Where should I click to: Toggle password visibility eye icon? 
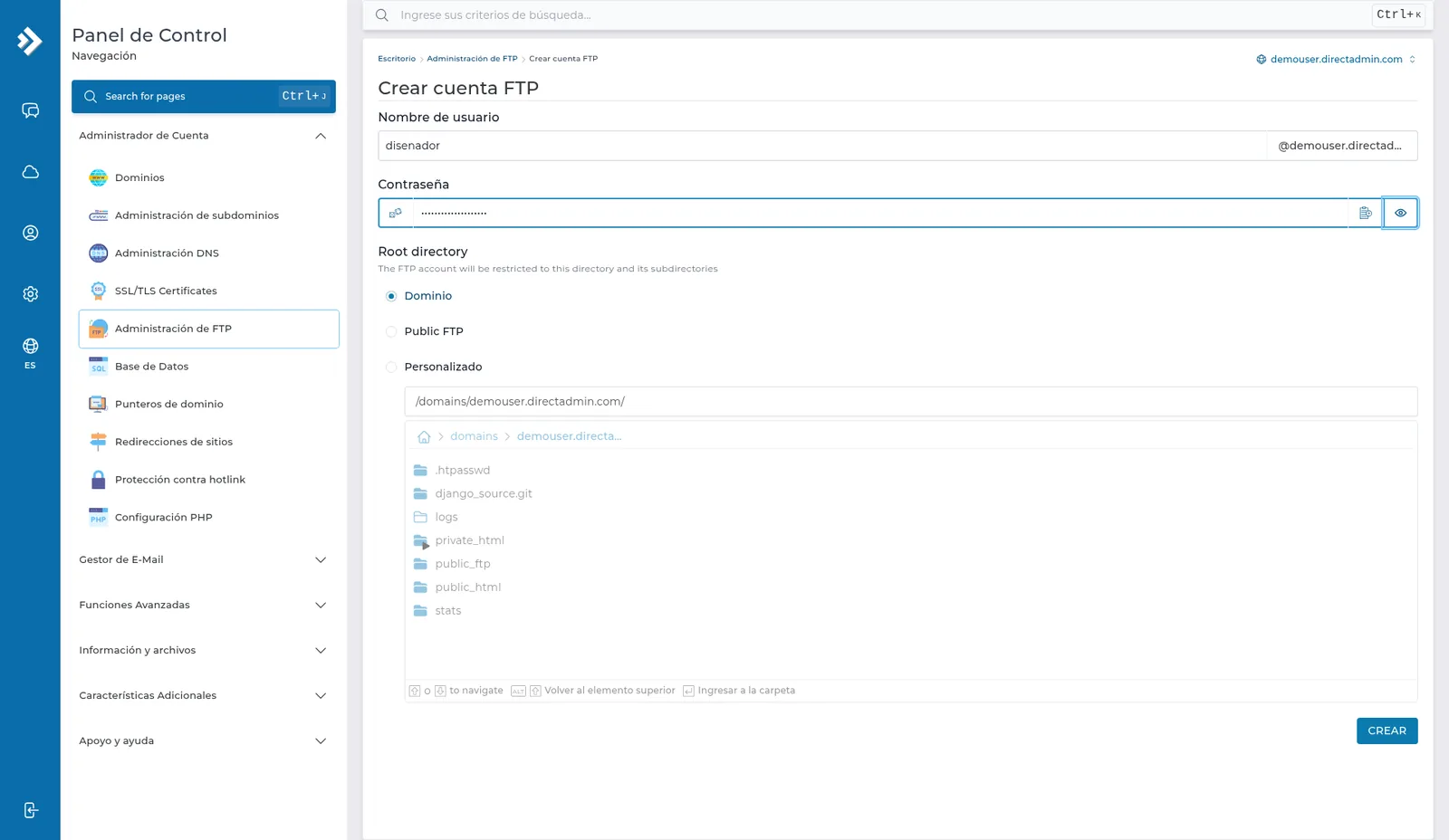pyautogui.click(x=1400, y=213)
